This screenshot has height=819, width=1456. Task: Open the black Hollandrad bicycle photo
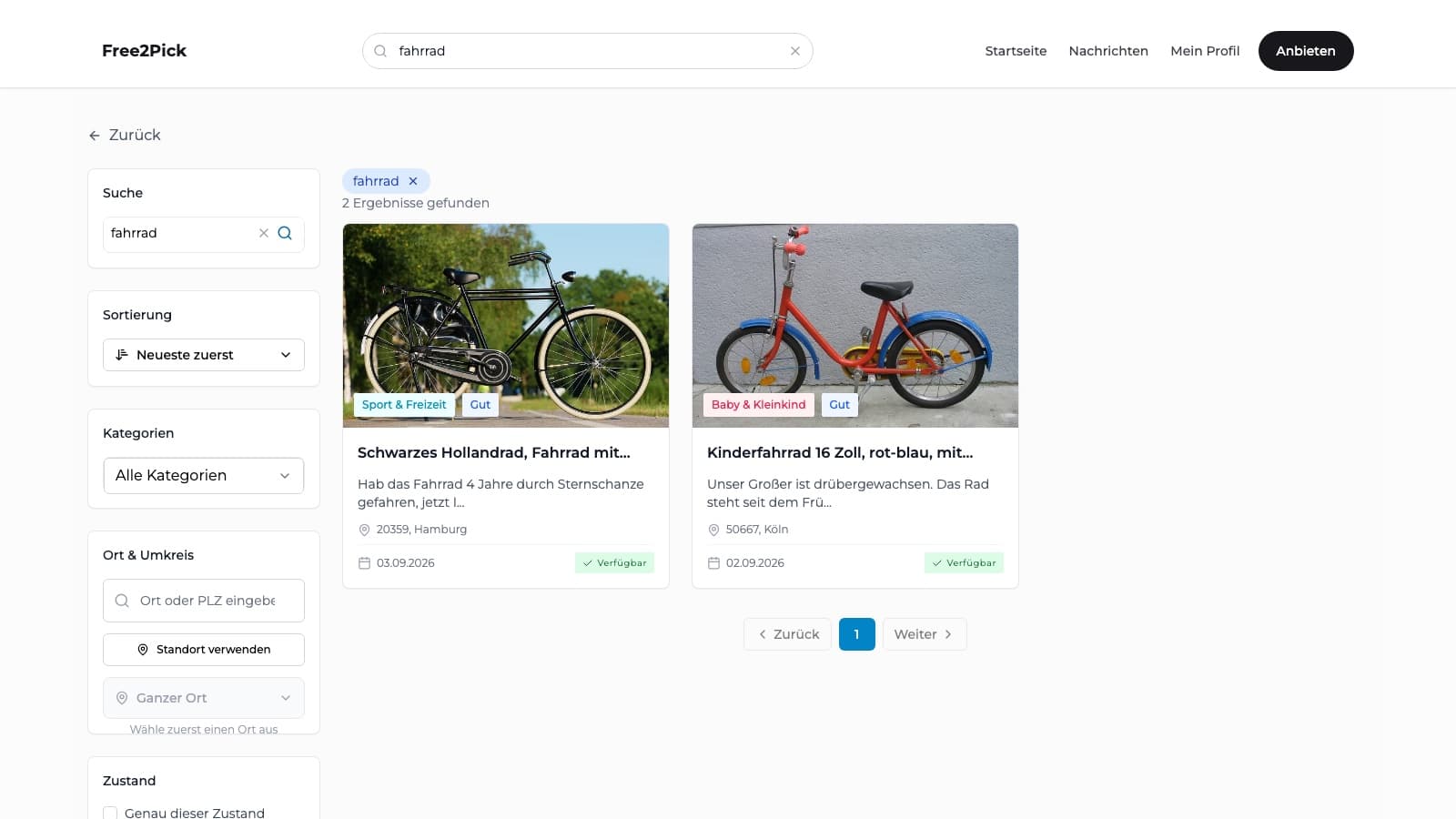(x=506, y=326)
